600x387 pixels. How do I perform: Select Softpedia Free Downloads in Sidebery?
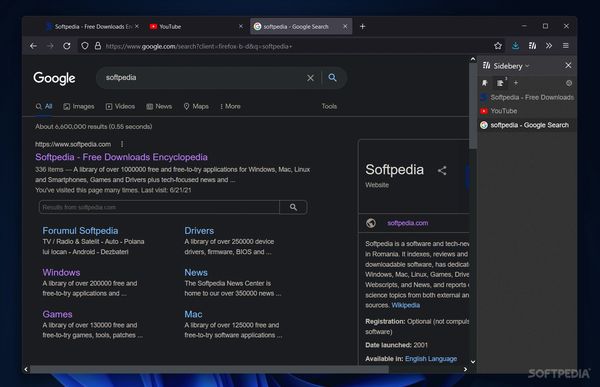[527, 97]
